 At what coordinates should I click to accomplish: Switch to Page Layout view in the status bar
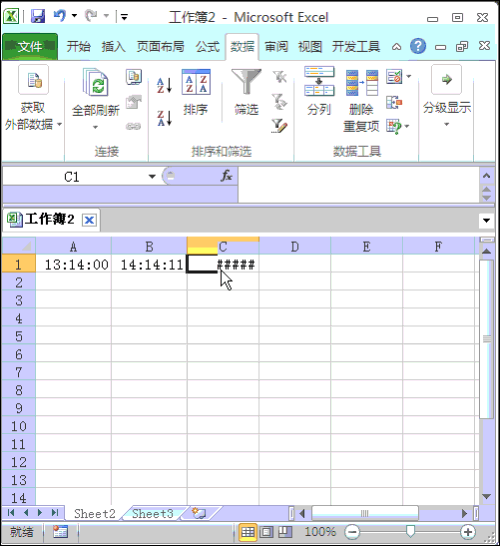click(x=267, y=532)
